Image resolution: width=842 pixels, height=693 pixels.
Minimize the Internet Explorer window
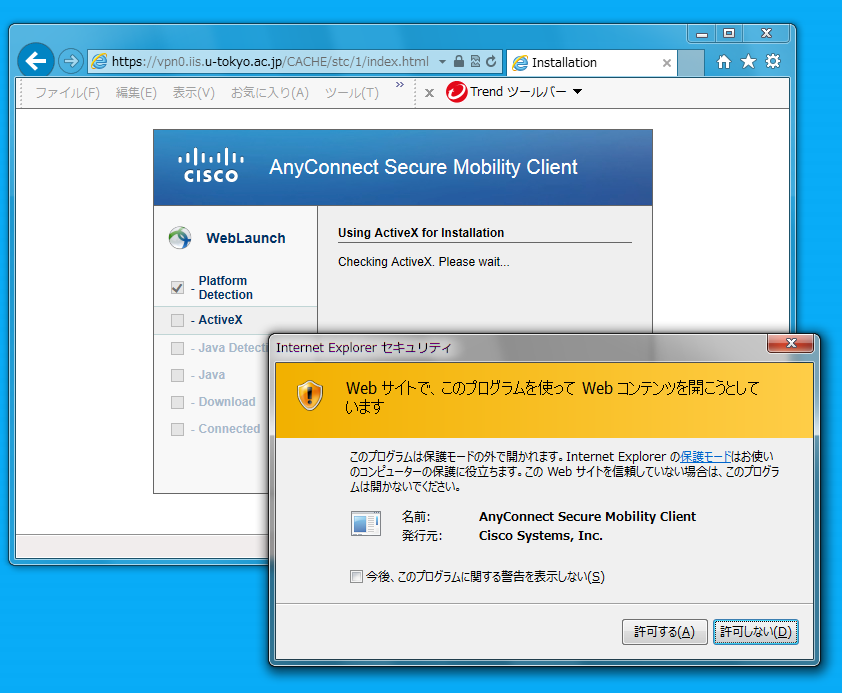tap(701, 33)
